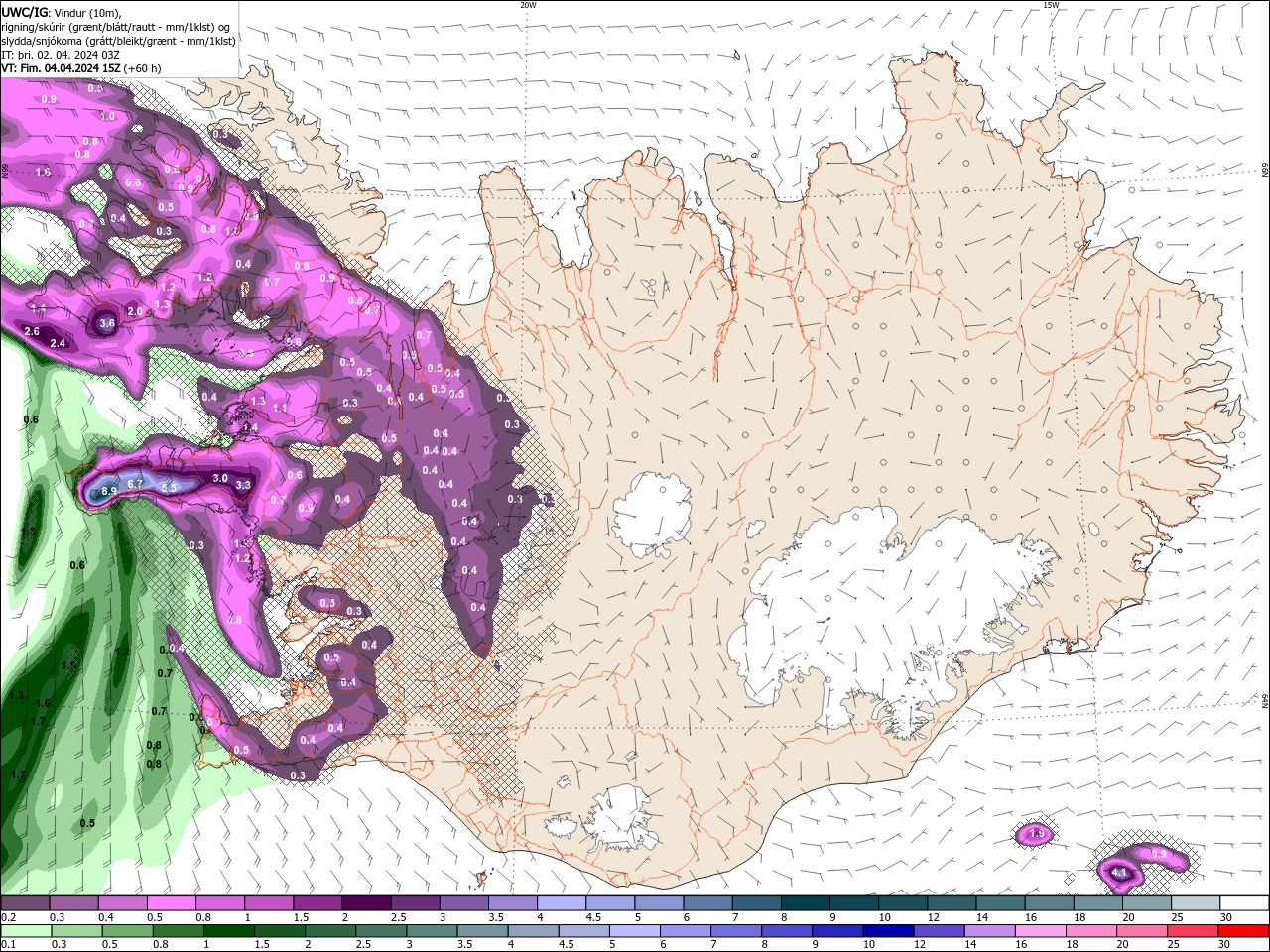Click the pale green 0.1 swatch in bottom legend
The width and height of the screenshot is (1270, 952).
pyautogui.click(x=26, y=931)
